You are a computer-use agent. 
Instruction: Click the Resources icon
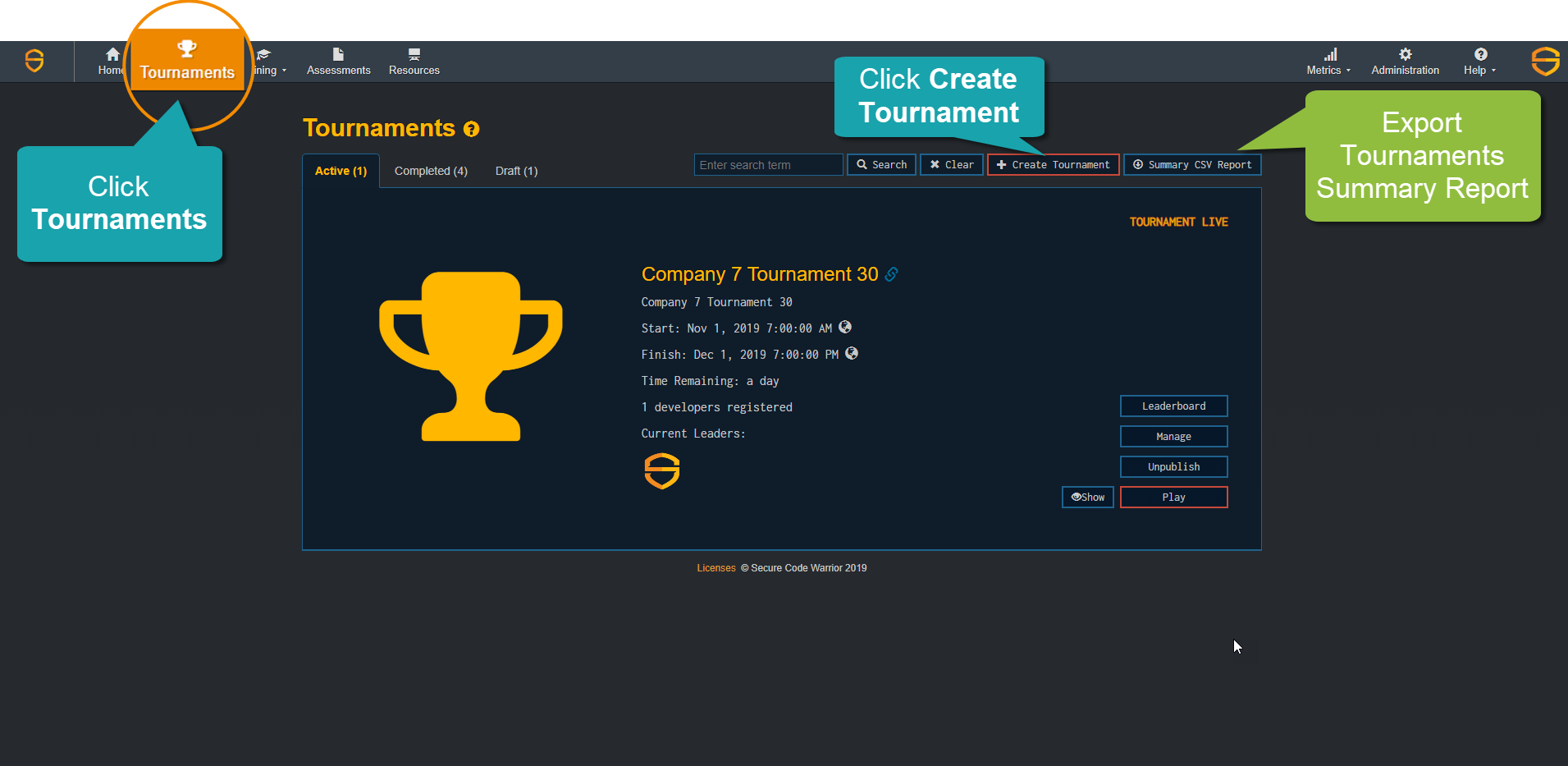point(414,56)
